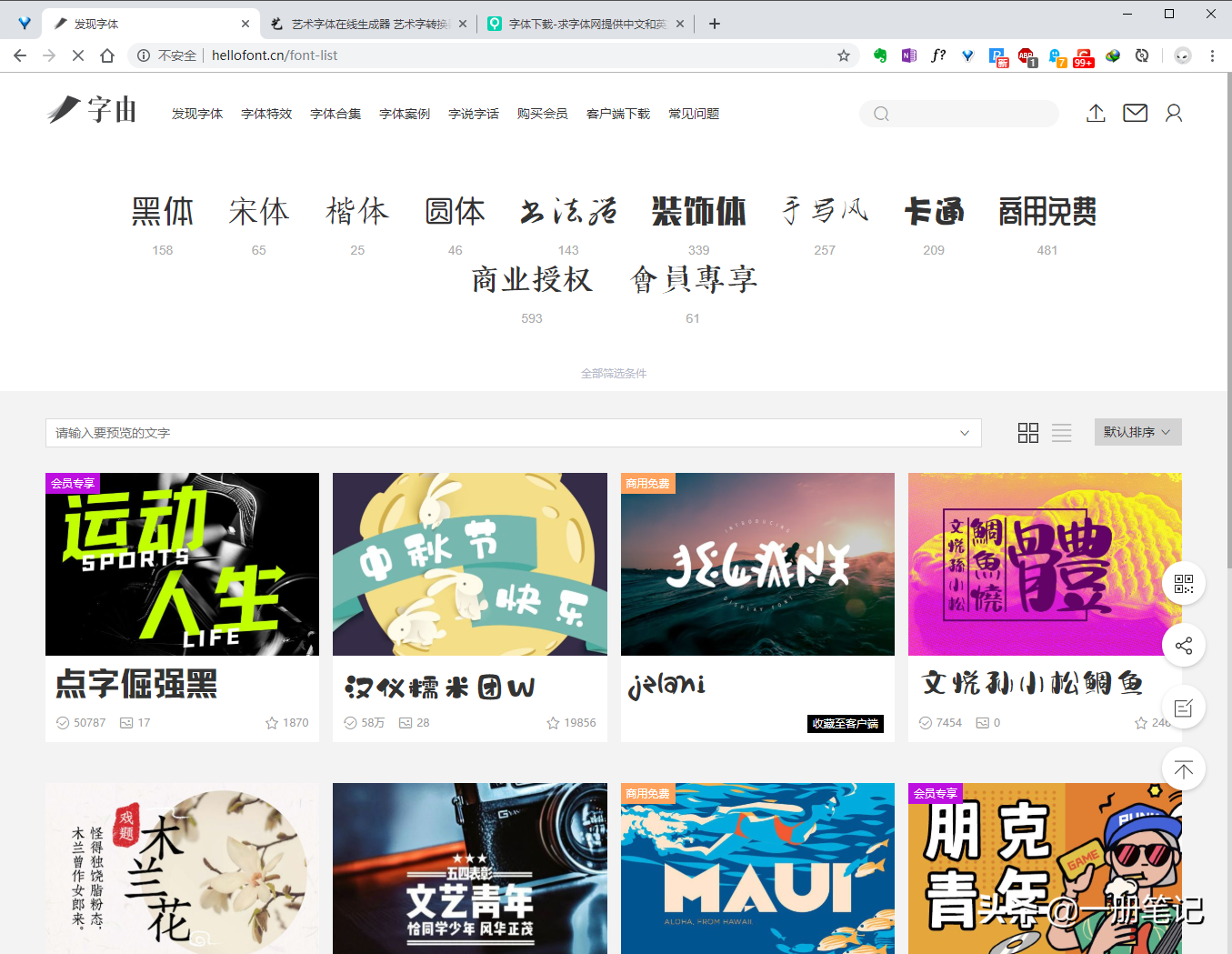This screenshot has width=1232, height=954.
Task: Click back-to-top arrow button
Action: [x=1183, y=770]
